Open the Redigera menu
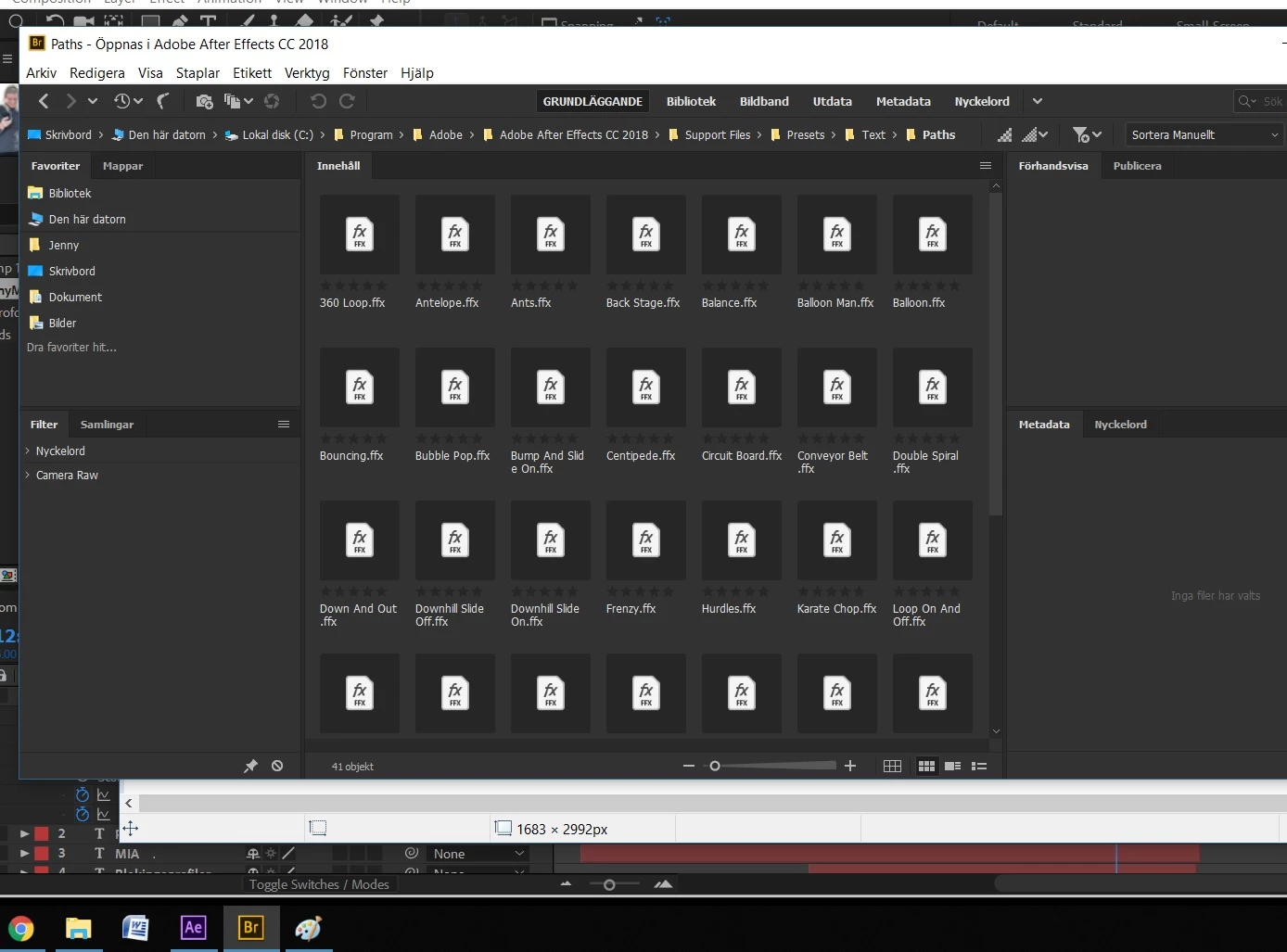The width and height of the screenshot is (1287, 952). 96,72
